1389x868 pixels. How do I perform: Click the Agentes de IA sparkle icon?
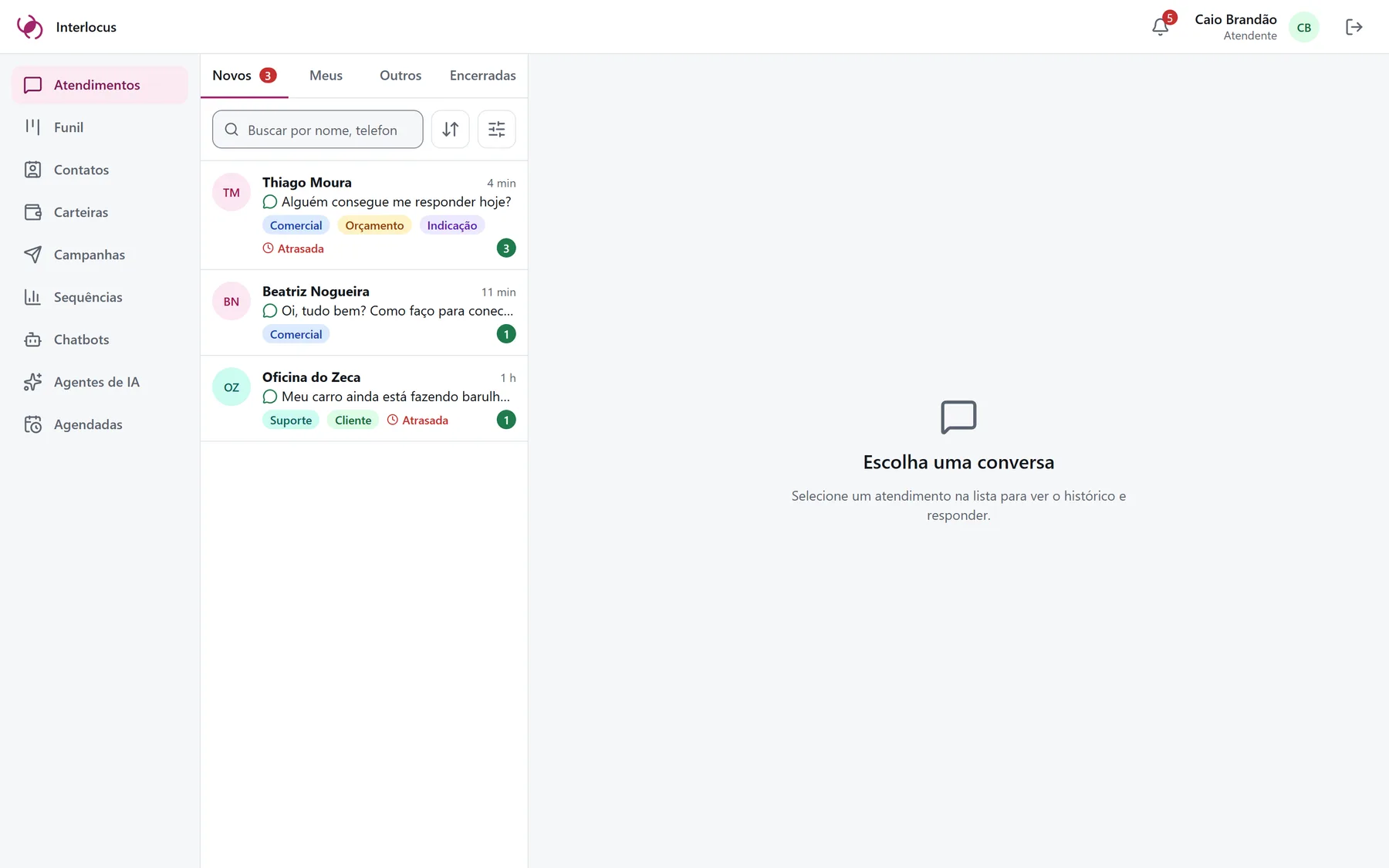coord(32,381)
